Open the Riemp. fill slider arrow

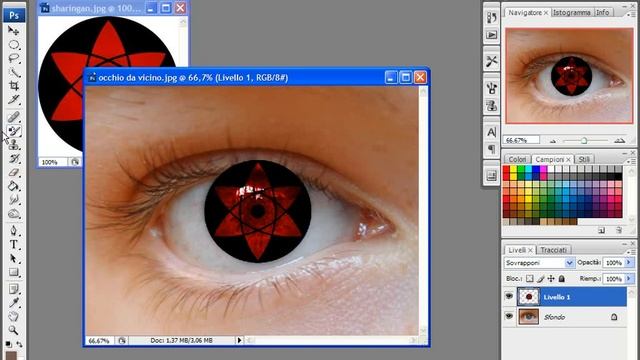pos(629,278)
